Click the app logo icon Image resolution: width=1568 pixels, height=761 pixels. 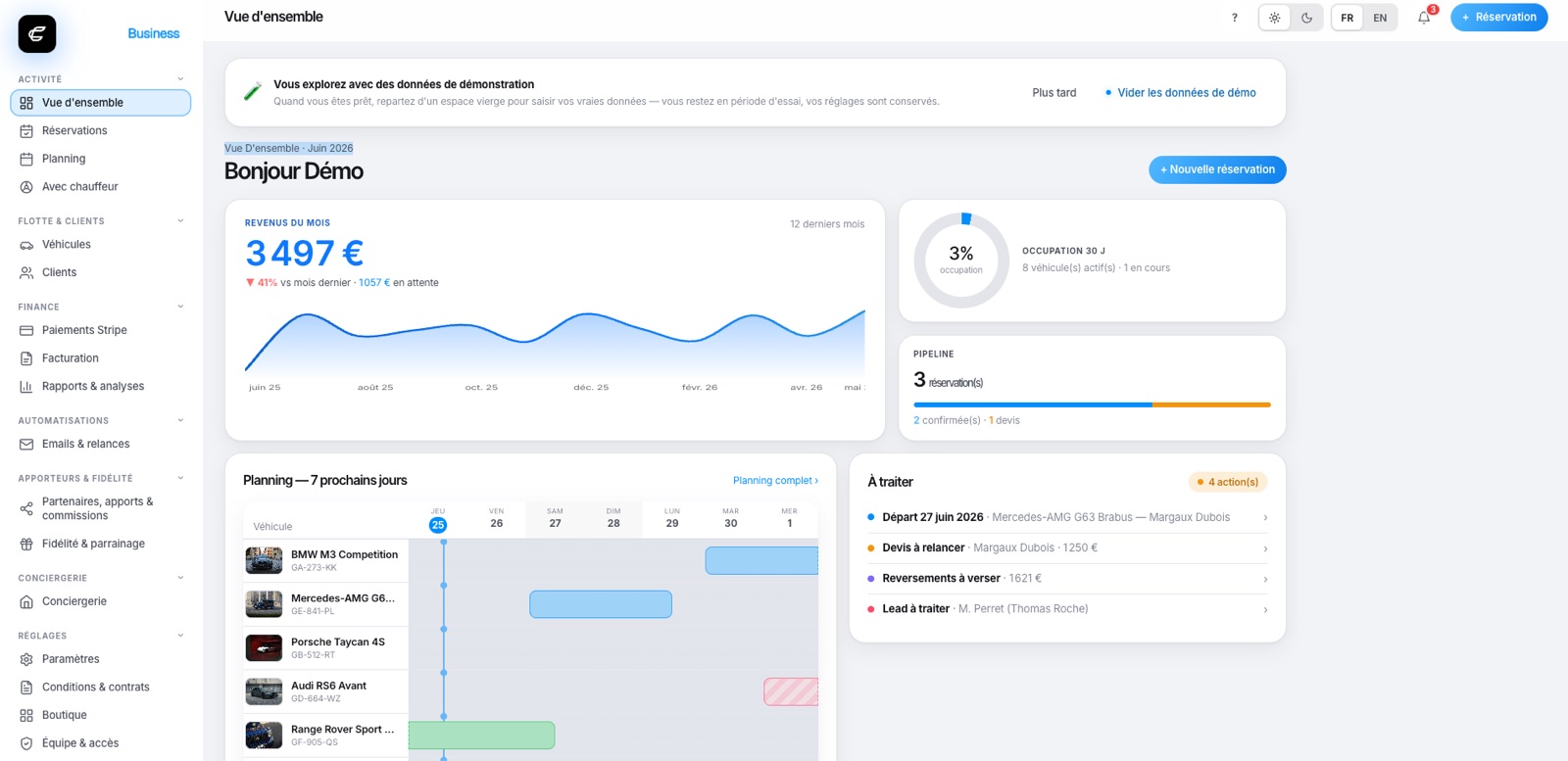tap(37, 34)
